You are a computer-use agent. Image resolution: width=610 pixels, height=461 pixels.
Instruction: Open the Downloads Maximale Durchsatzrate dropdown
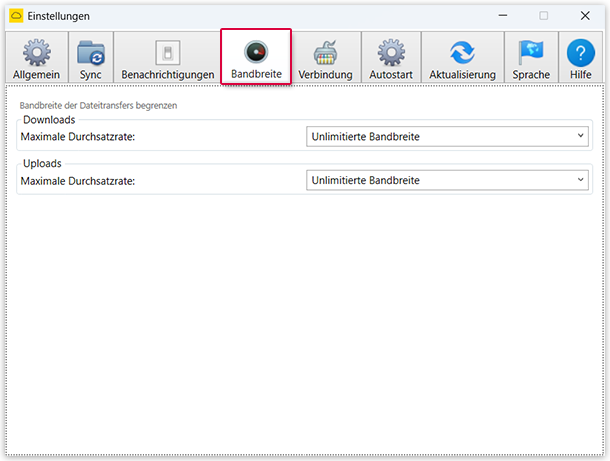click(x=447, y=137)
